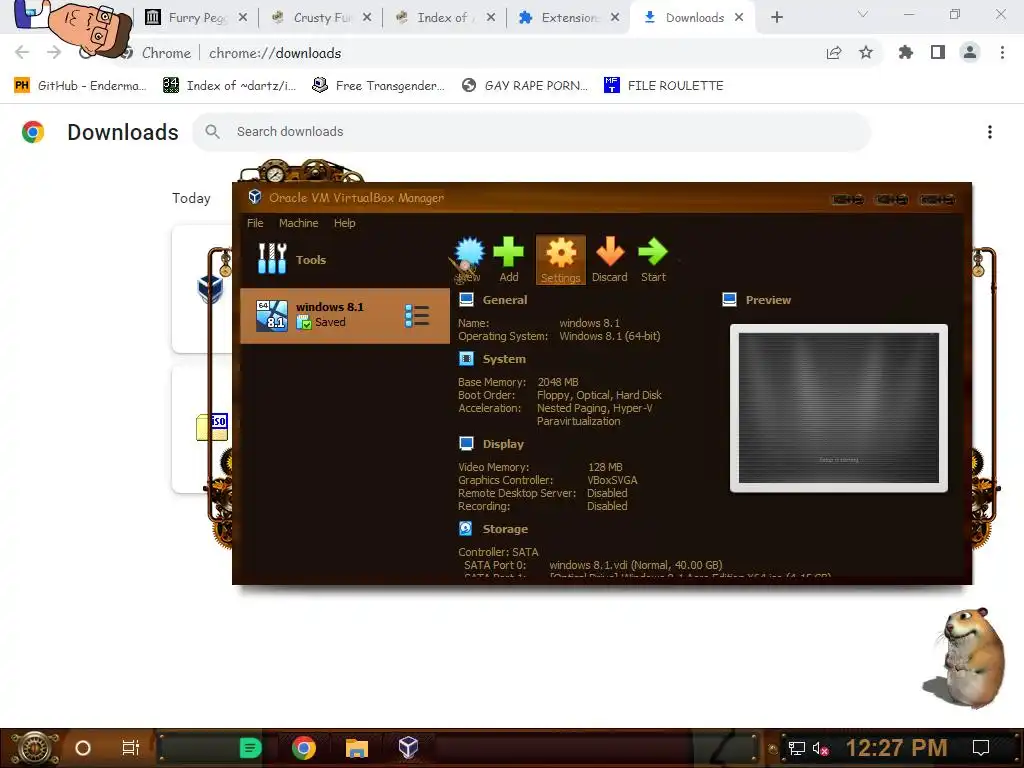Open Chrome side panel icon
Viewport: 1024px width, 768px height.
pos(938,53)
